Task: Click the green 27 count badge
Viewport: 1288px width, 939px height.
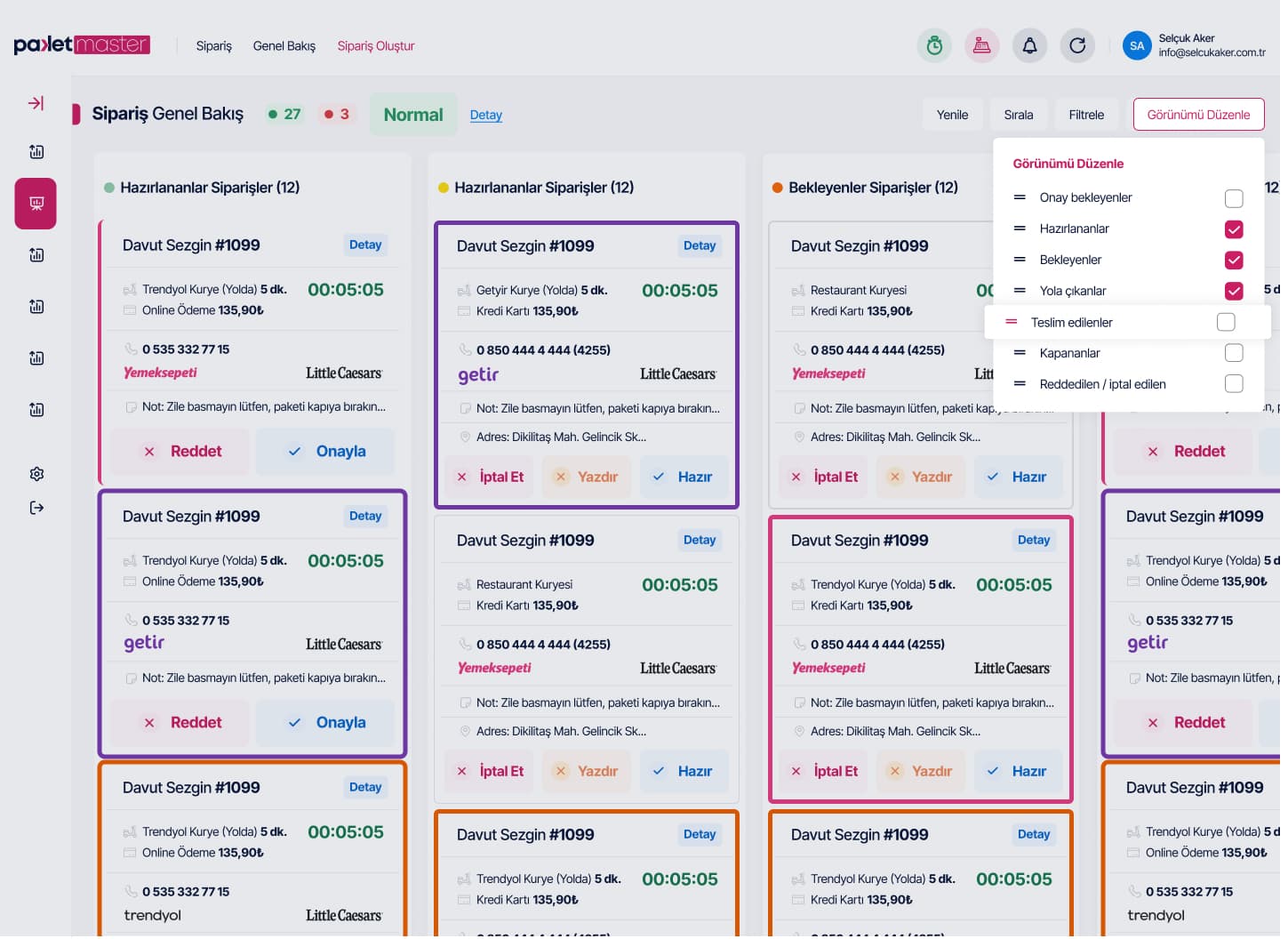Action: pyautogui.click(x=284, y=115)
